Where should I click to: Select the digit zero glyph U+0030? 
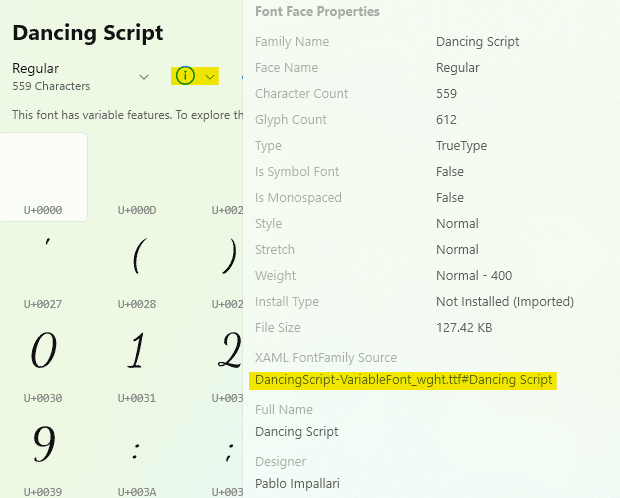click(43, 353)
